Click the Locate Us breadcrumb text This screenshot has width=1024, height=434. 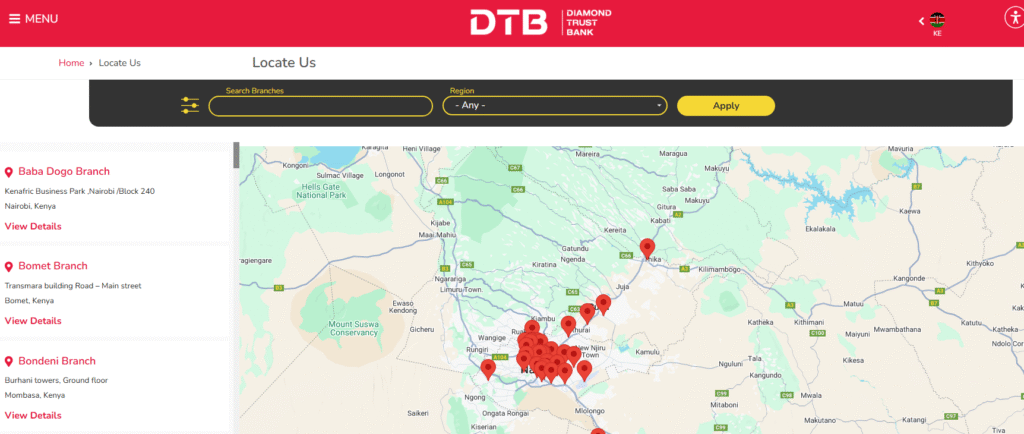click(120, 63)
